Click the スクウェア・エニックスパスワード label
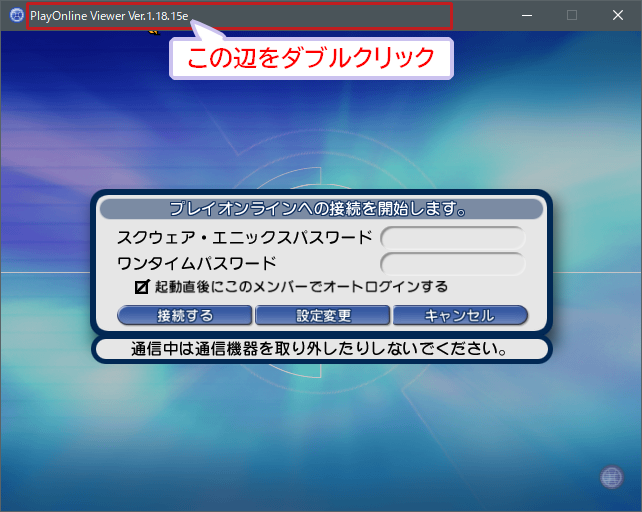The width and height of the screenshot is (642, 512). click(244, 238)
